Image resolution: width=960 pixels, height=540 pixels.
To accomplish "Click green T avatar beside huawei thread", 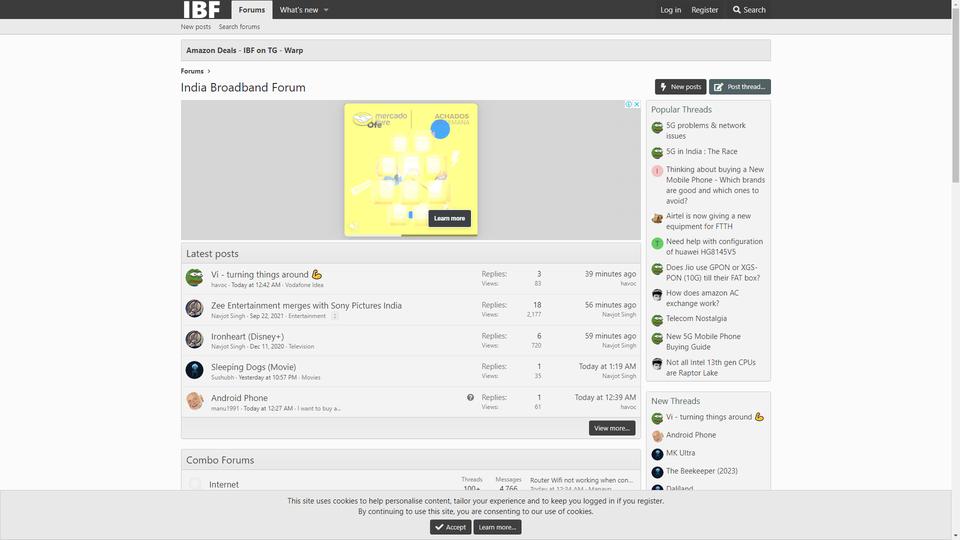I will click(x=657, y=243).
